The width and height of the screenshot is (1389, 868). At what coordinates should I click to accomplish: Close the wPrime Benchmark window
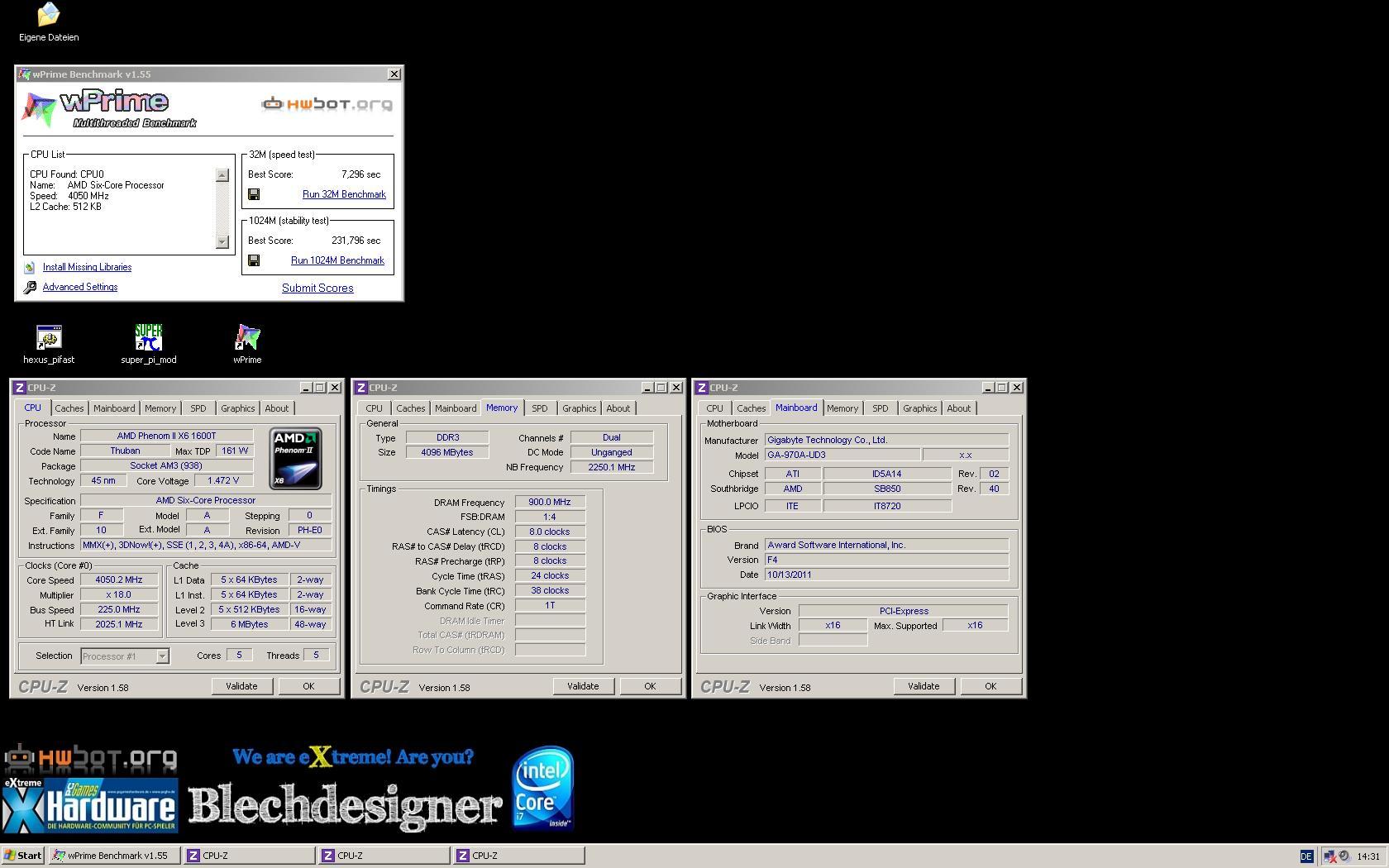pyautogui.click(x=394, y=74)
